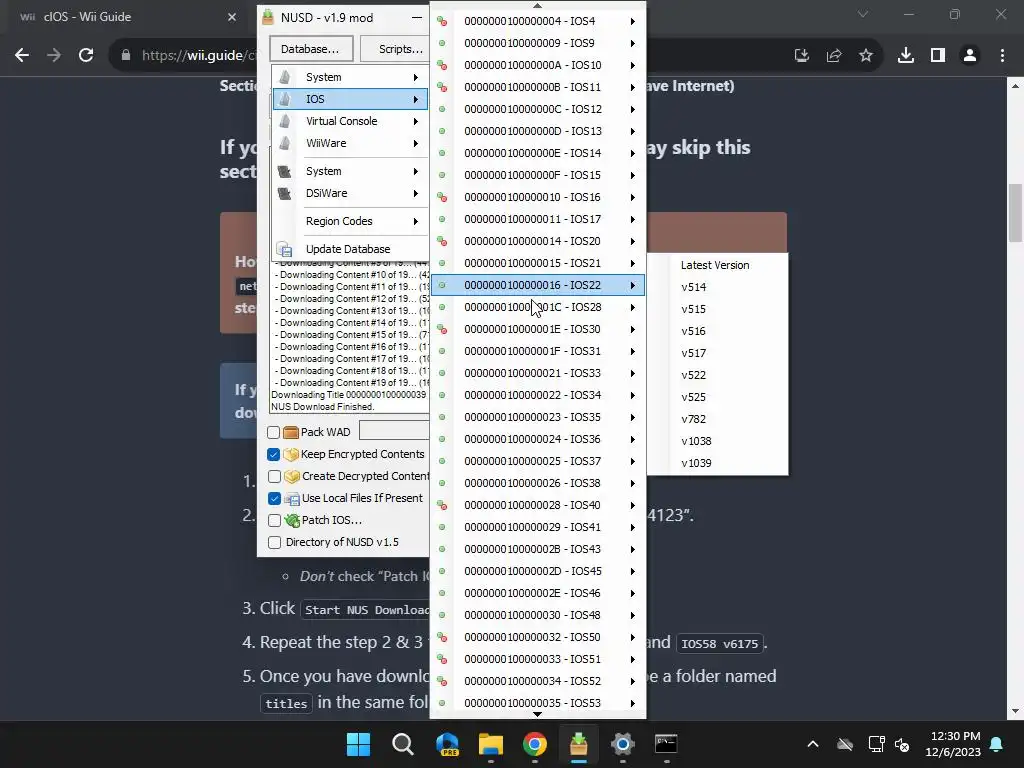Expand the DSiWare submenu arrow
The image size is (1024, 768).
pyautogui.click(x=415, y=193)
